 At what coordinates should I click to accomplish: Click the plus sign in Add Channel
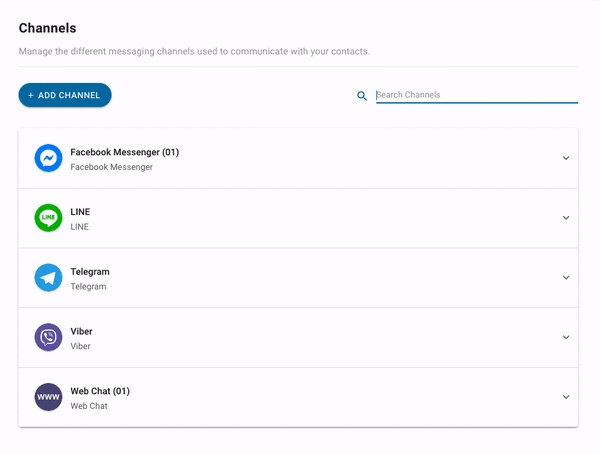click(x=31, y=95)
